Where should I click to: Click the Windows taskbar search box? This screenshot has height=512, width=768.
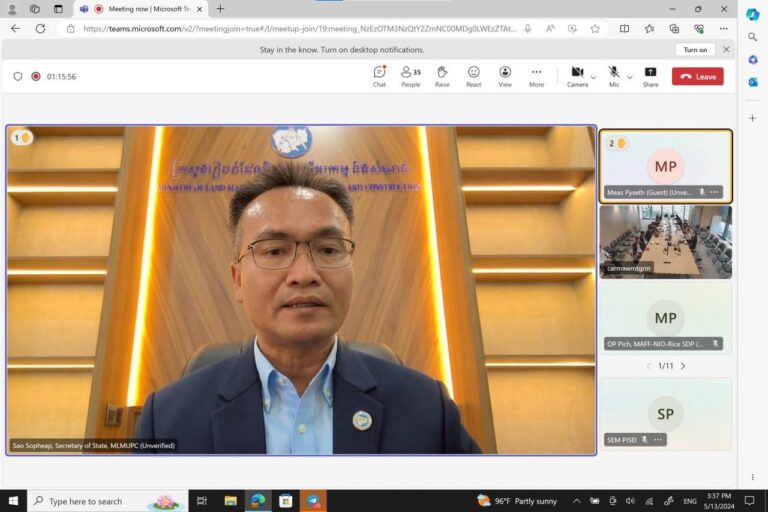(x=107, y=501)
